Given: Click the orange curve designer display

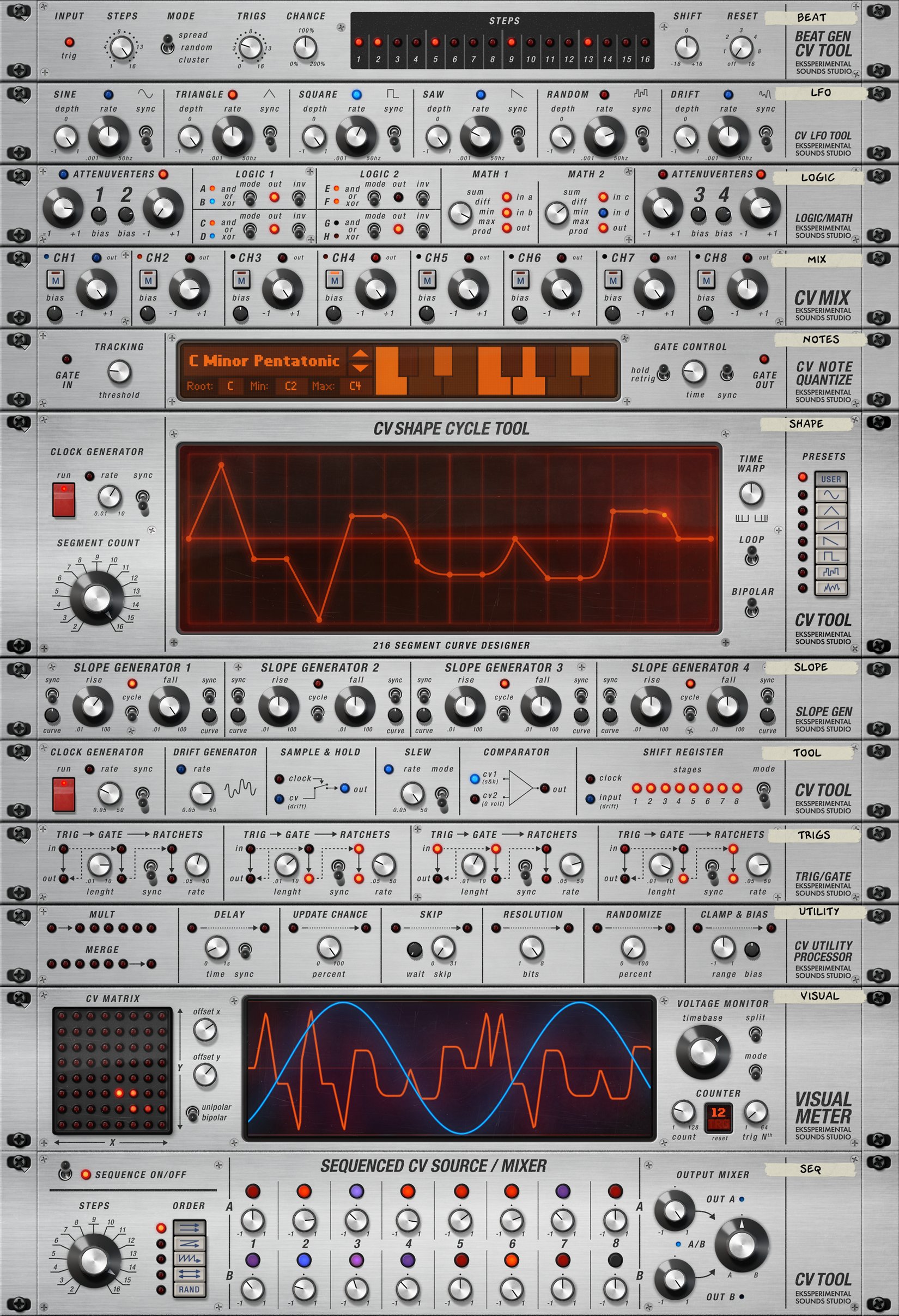Looking at the screenshot, I should pos(449,539).
